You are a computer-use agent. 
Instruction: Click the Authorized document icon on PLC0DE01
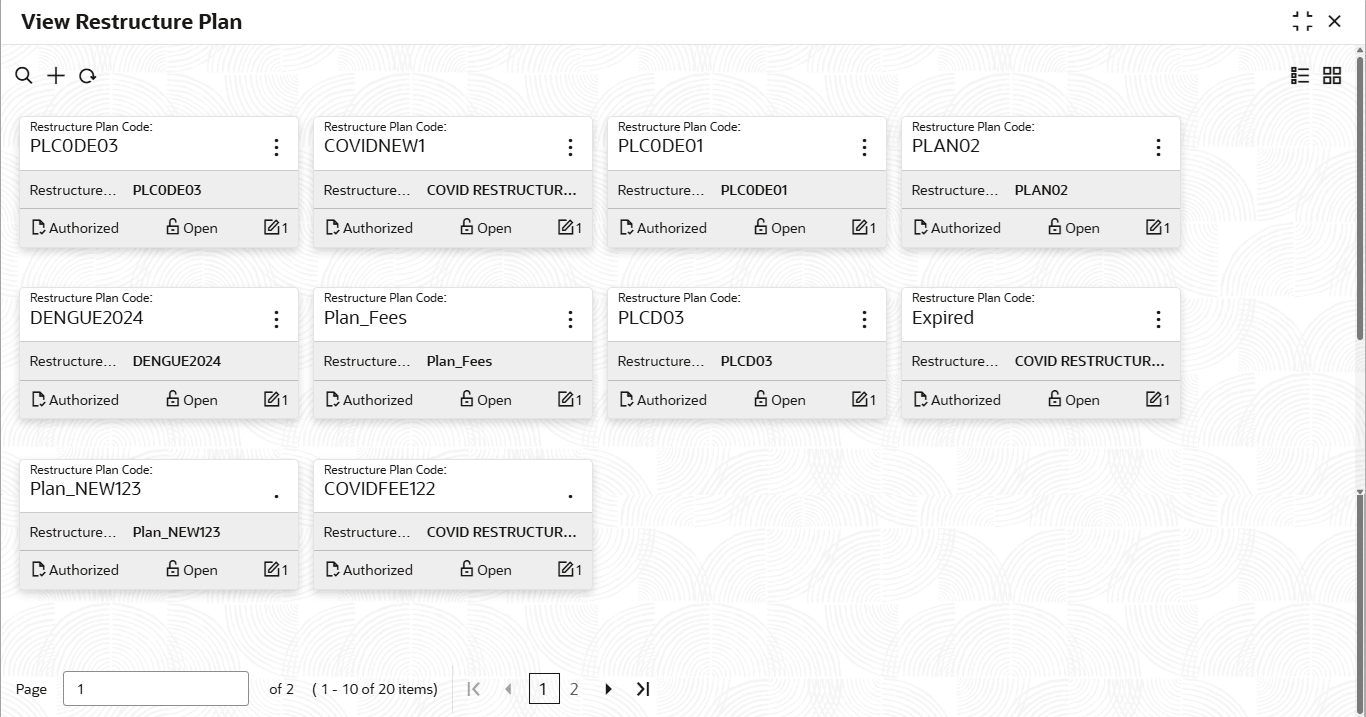(627, 228)
